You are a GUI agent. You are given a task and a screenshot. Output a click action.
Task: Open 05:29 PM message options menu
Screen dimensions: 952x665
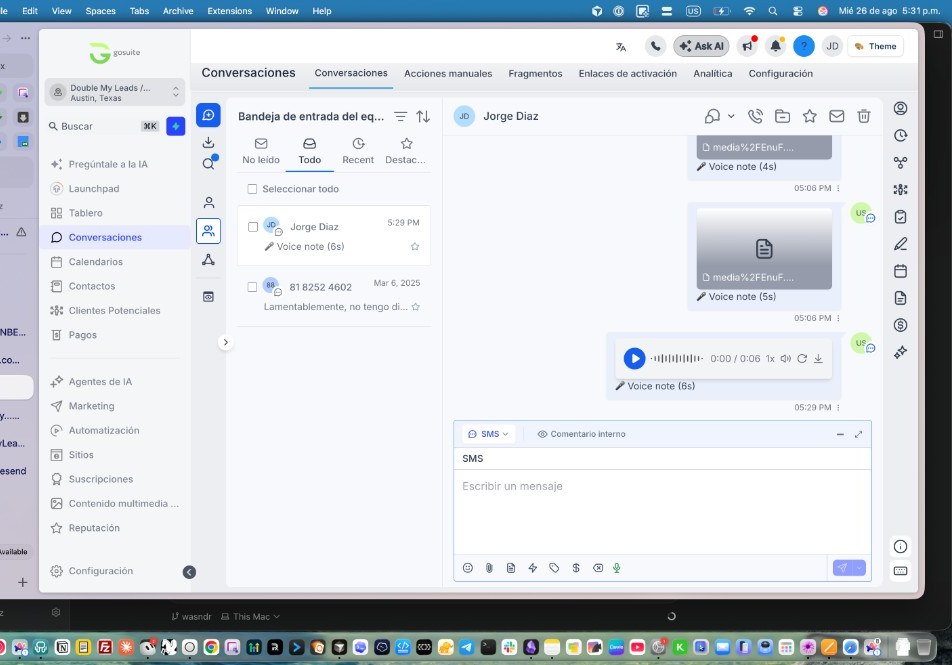pos(838,408)
